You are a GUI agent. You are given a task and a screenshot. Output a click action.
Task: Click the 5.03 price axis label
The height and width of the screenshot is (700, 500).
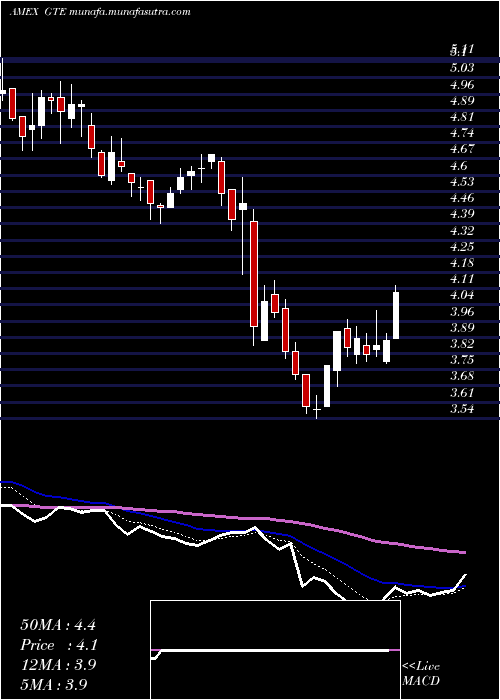pyautogui.click(x=462, y=68)
